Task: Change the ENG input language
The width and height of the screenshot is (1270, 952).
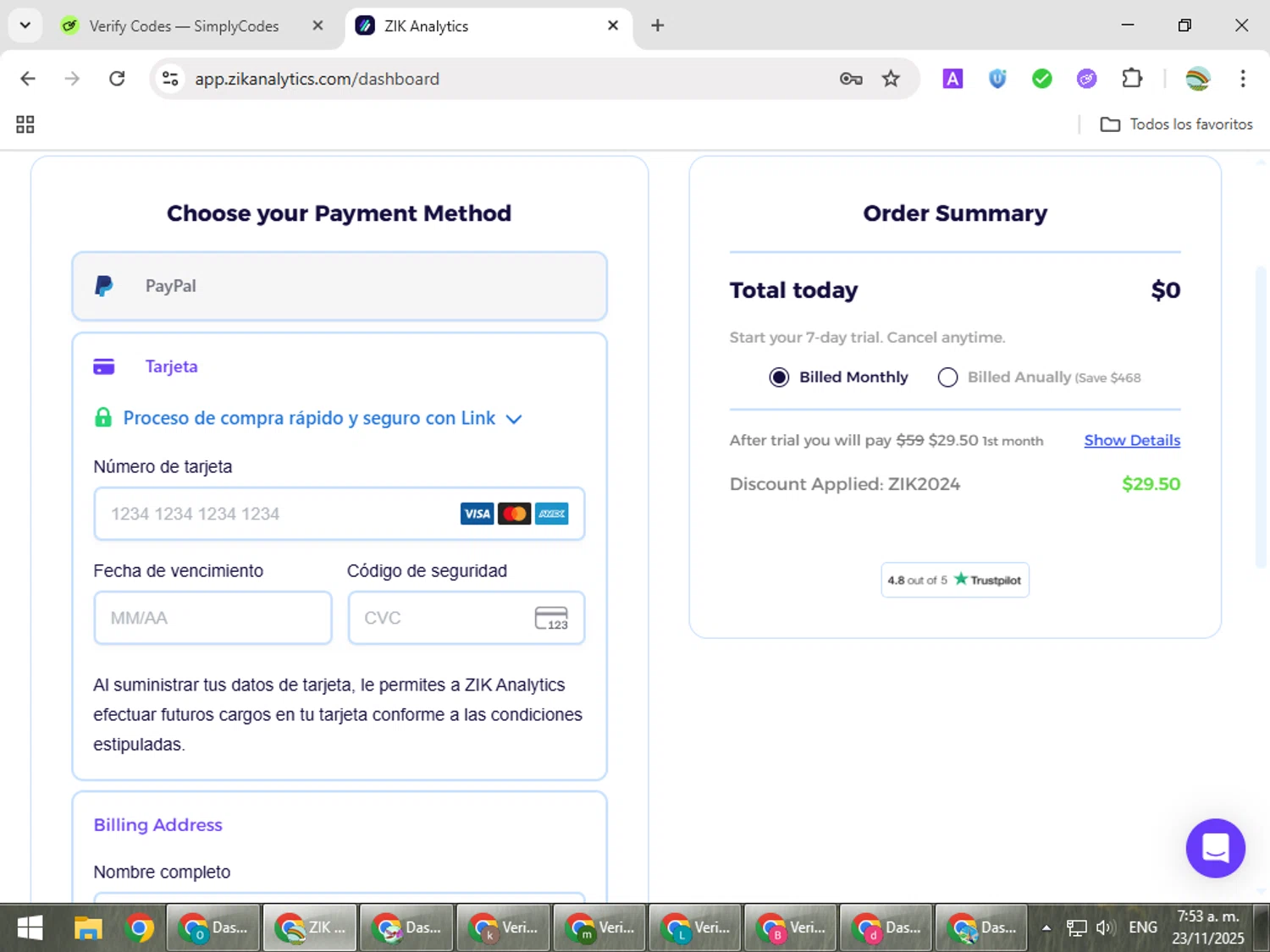Action: pyautogui.click(x=1143, y=928)
